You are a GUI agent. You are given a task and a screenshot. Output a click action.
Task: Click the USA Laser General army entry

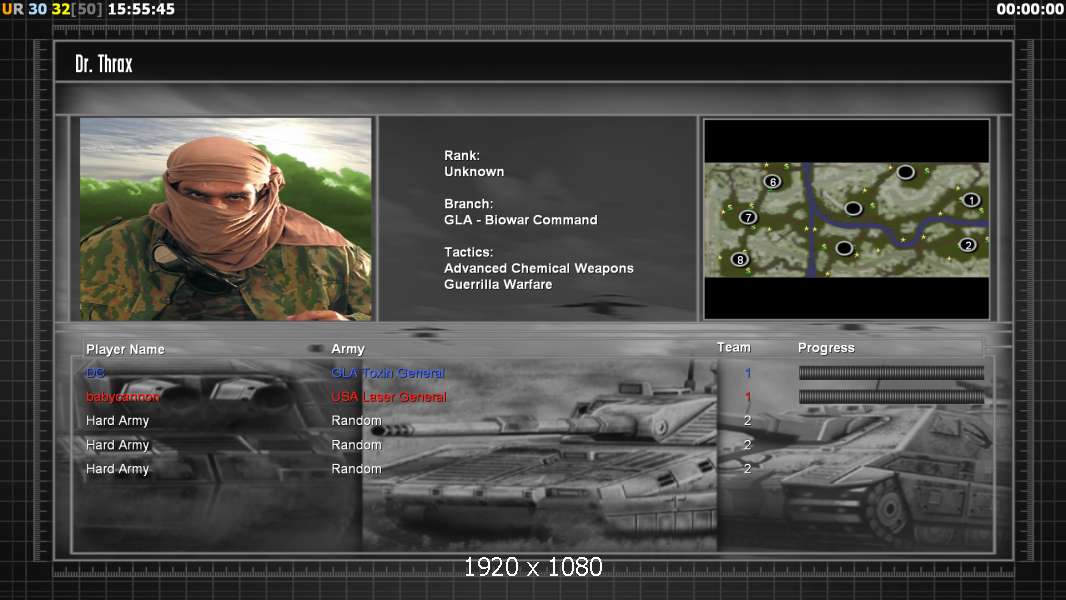pos(389,397)
